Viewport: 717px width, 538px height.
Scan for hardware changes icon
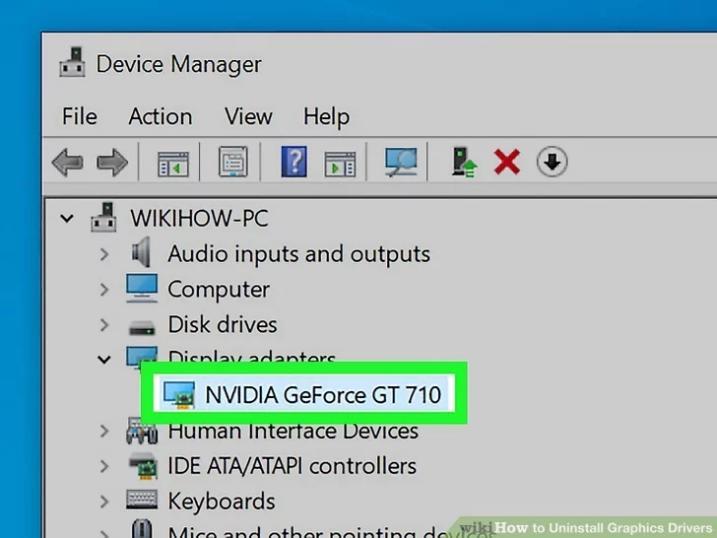point(401,162)
